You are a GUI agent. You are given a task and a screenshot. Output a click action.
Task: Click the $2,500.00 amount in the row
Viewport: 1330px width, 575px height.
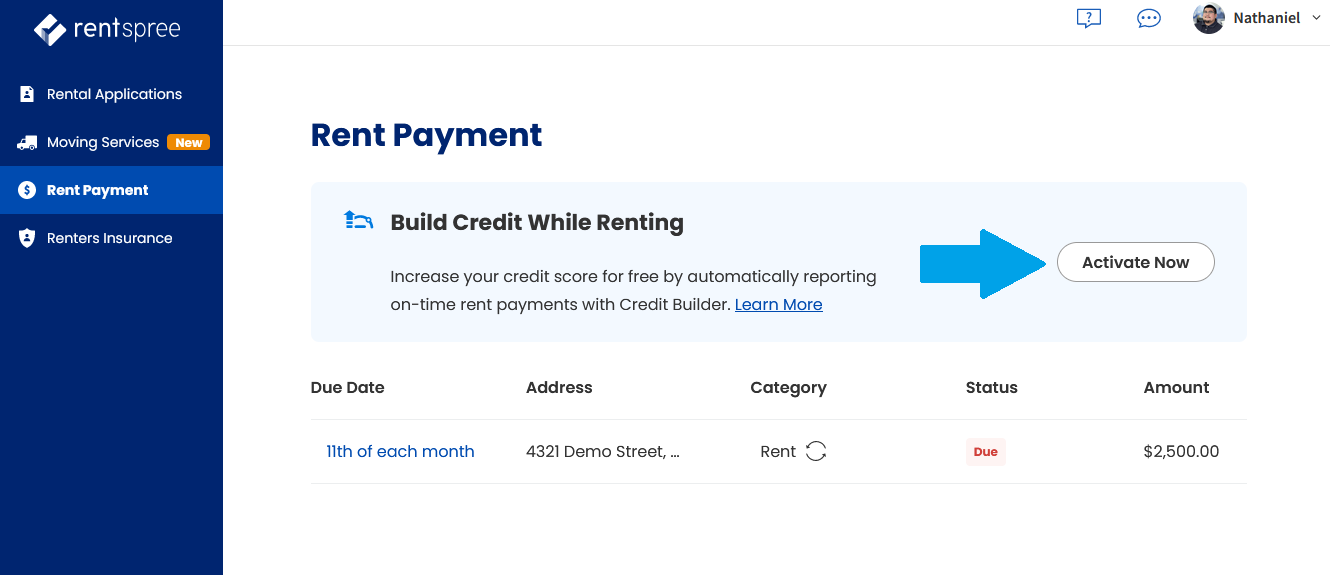tap(1181, 451)
